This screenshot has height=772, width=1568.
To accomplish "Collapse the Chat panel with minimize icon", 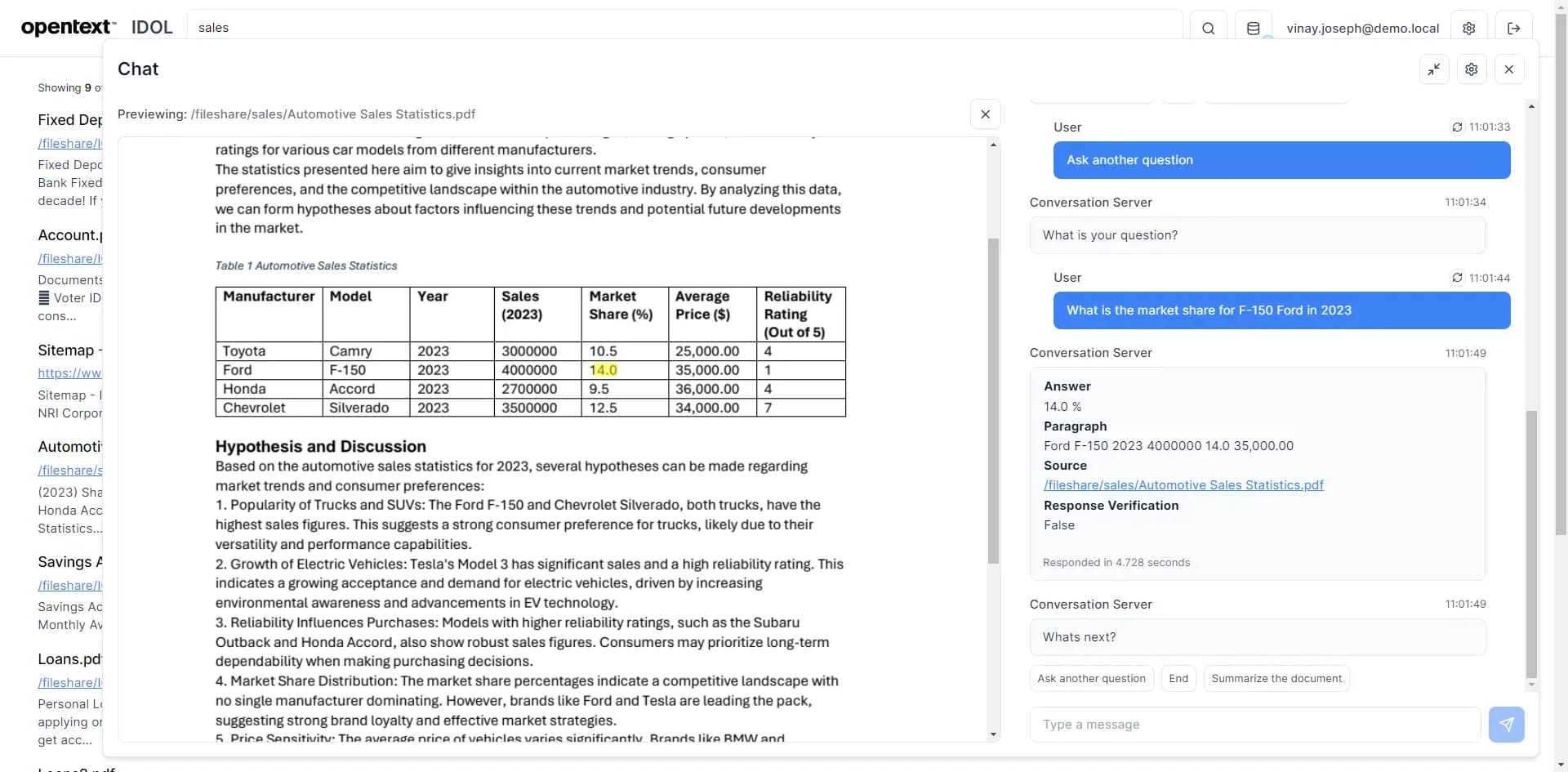I will [1434, 69].
